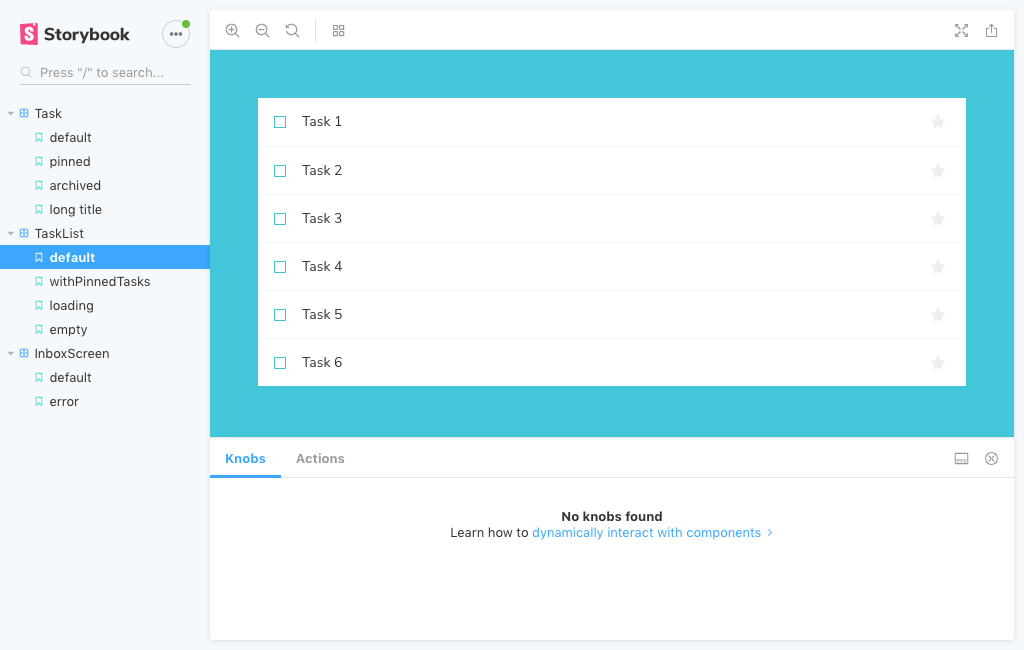1024x650 pixels.
Task: Switch to the Knobs tab
Action: pos(246,459)
